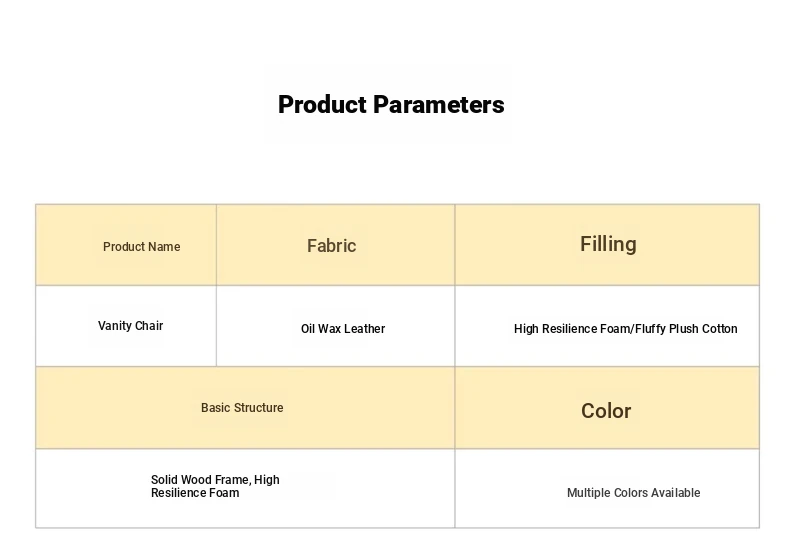Click 'High Resilience Foam' in the filling value

(x=572, y=329)
